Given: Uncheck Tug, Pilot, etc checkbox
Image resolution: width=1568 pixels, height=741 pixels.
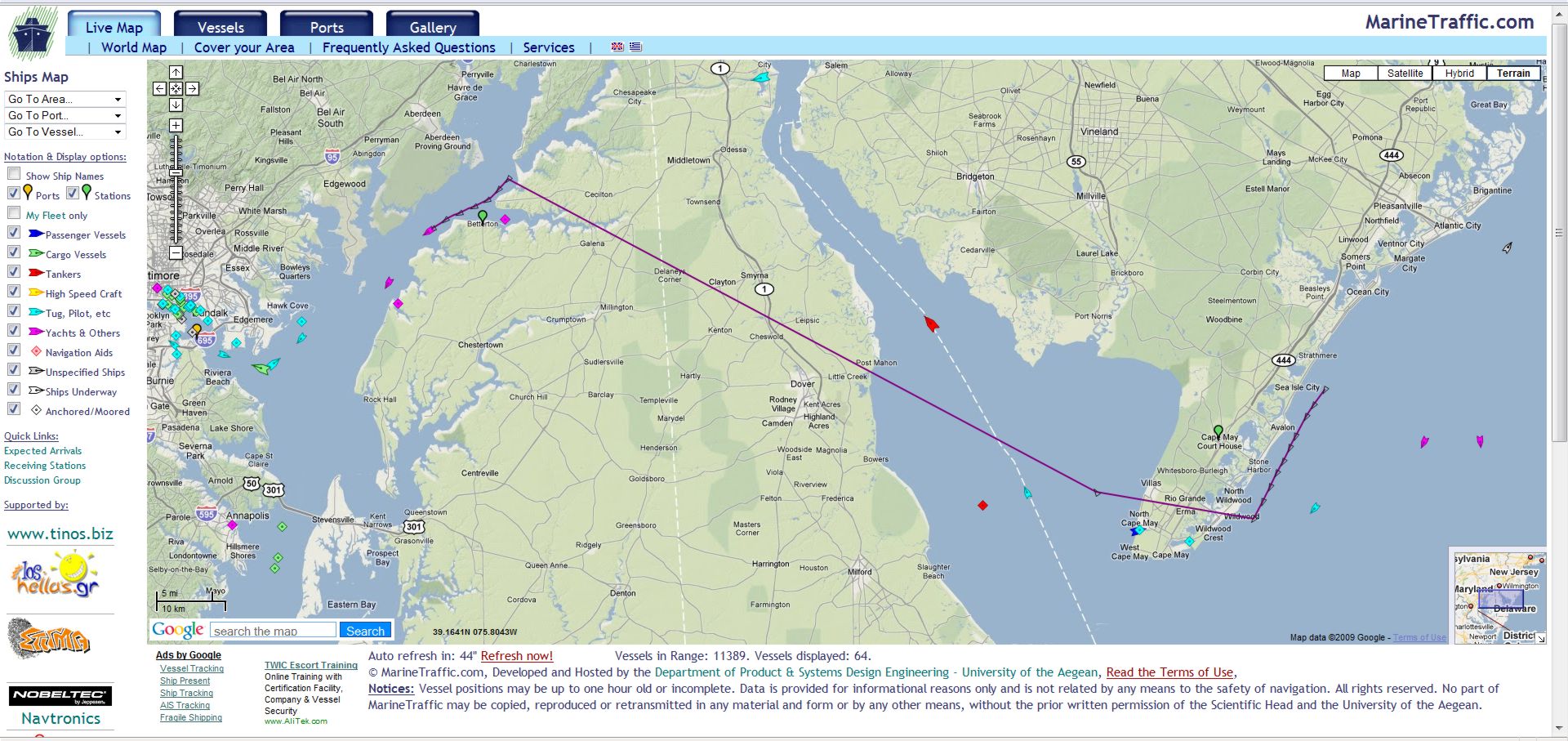Looking at the screenshot, I should 14,311.
